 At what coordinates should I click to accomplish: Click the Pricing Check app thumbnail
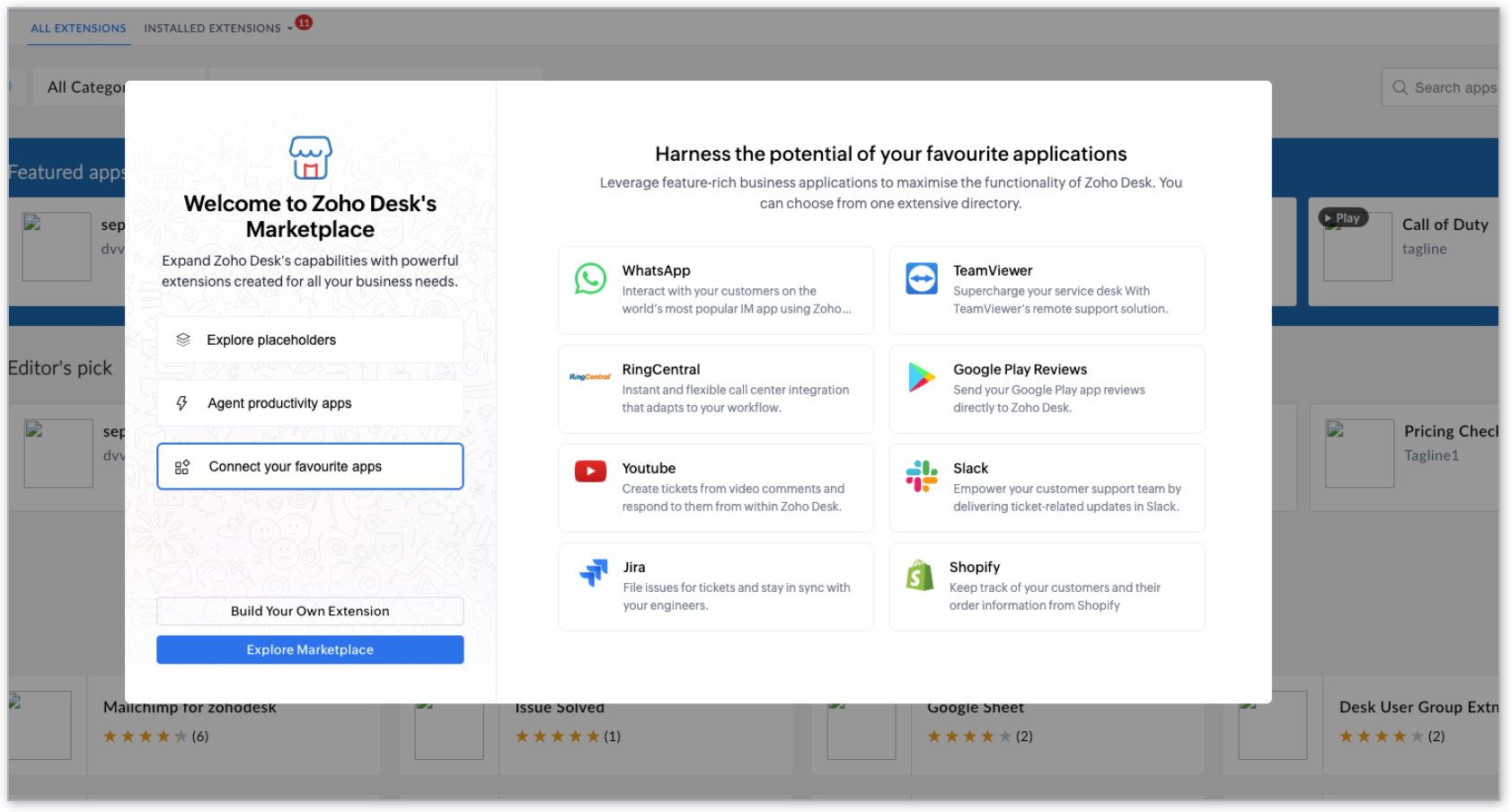[x=1359, y=454]
